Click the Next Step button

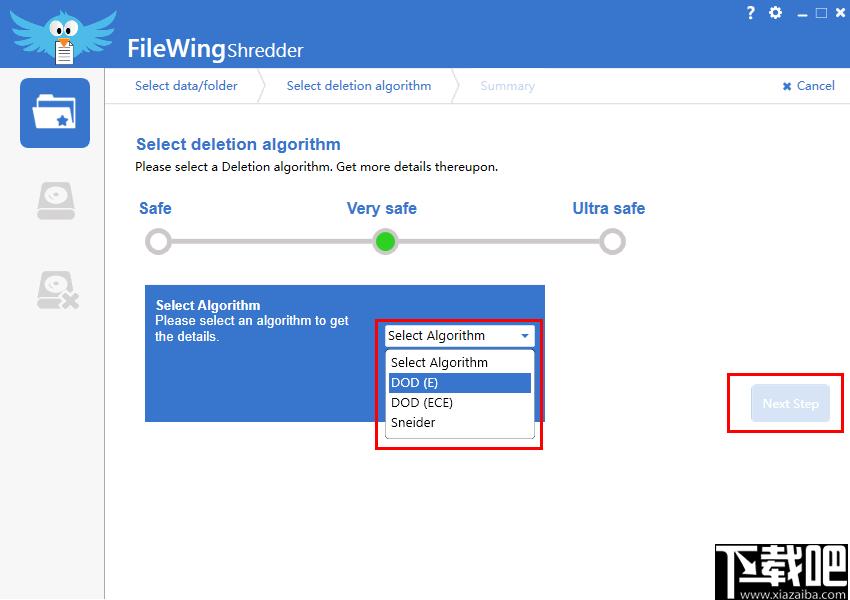790,403
